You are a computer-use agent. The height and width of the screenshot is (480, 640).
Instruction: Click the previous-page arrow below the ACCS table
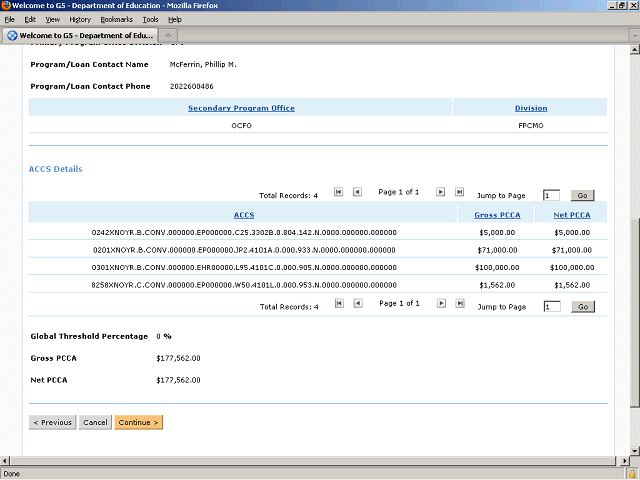click(357, 303)
